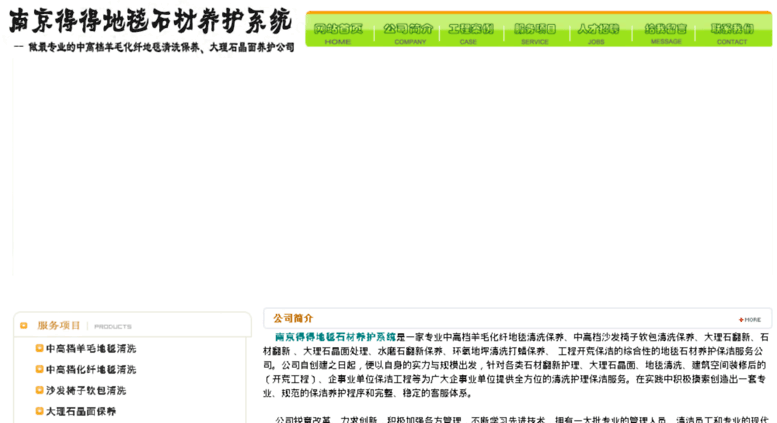This screenshot has width=777, height=423.
Task: Click the orange bullet icon before 中高档羊毛地毯清洗
Action: coord(39,348)
